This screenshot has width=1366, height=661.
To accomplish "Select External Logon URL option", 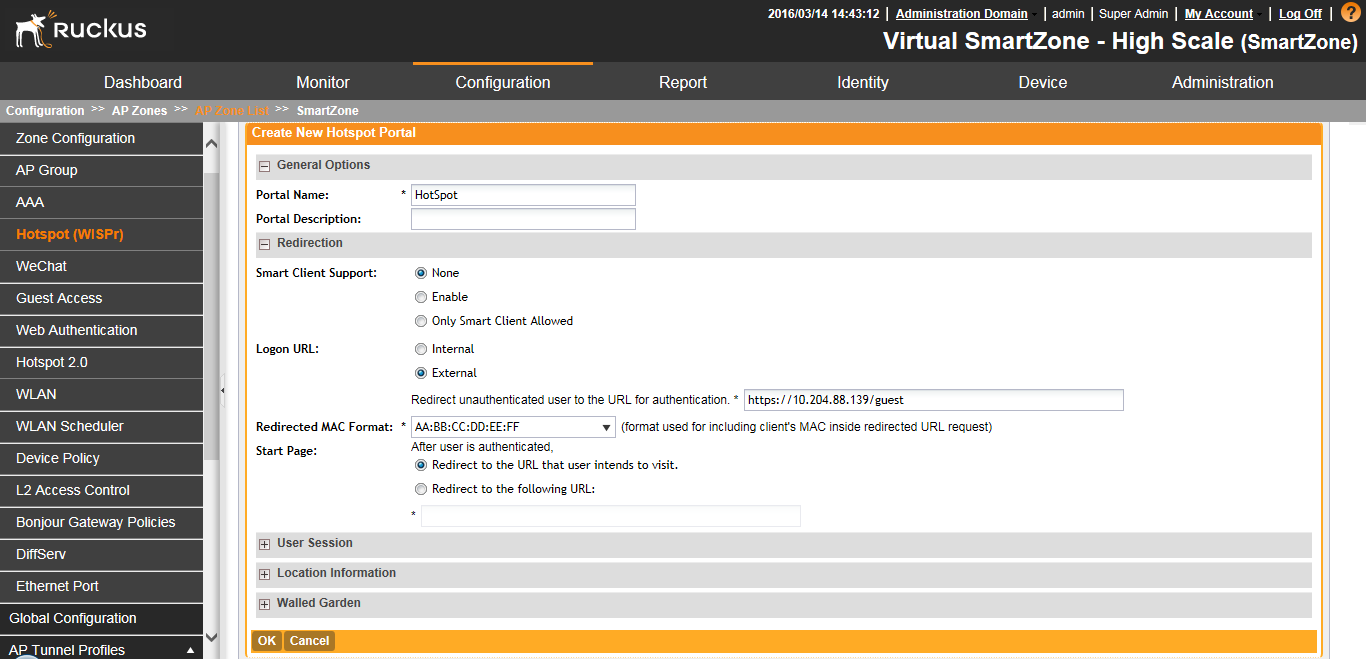I will [421, 373].
